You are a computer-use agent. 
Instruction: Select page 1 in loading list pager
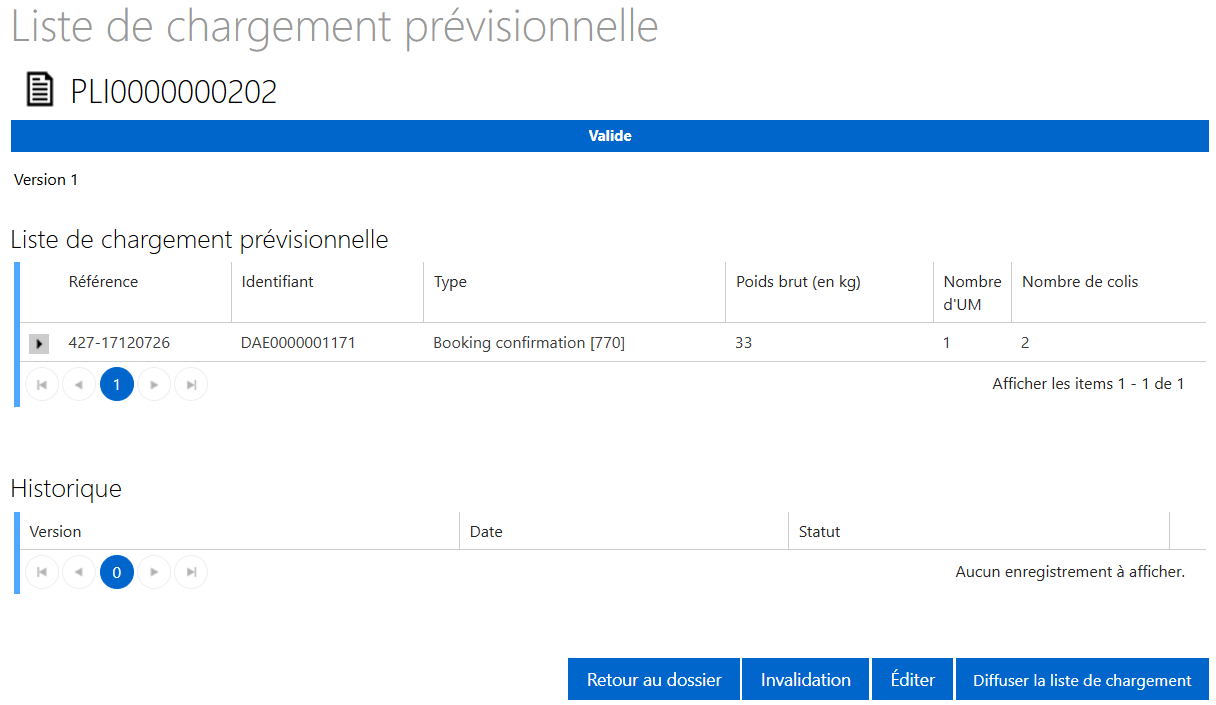point(117,384)
